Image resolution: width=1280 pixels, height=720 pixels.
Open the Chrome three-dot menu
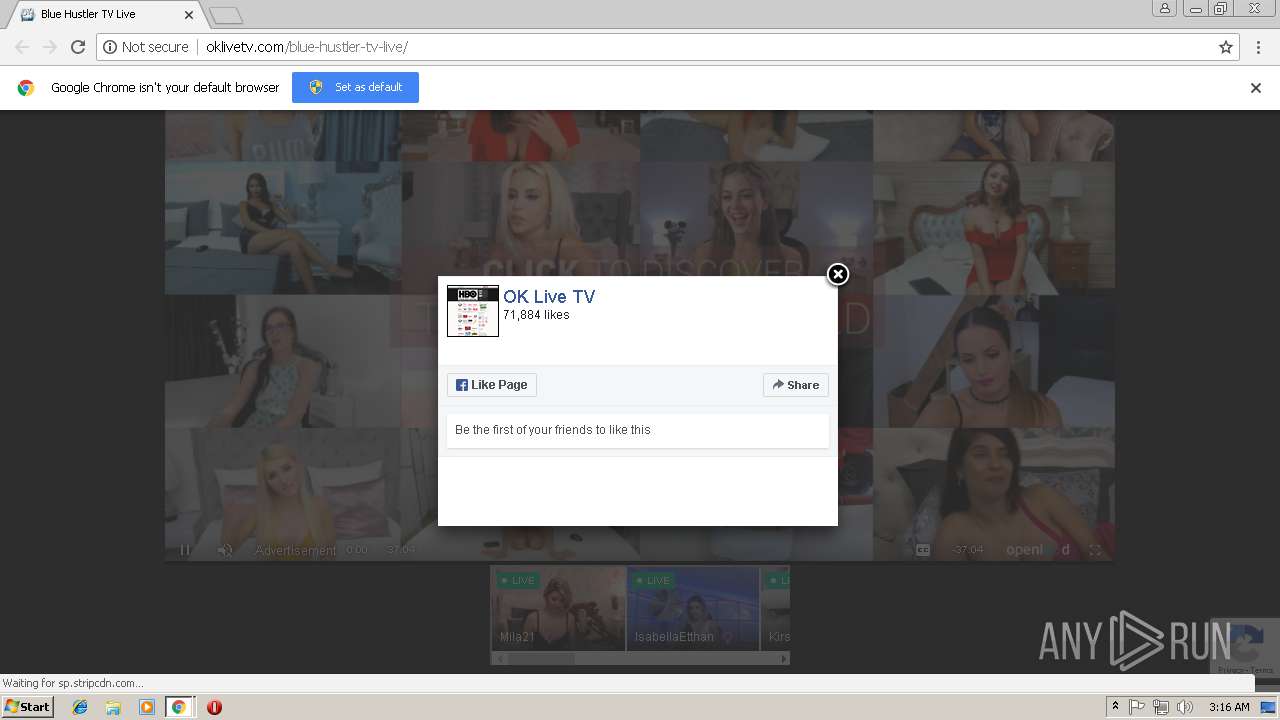click(x=1258, y=47)
